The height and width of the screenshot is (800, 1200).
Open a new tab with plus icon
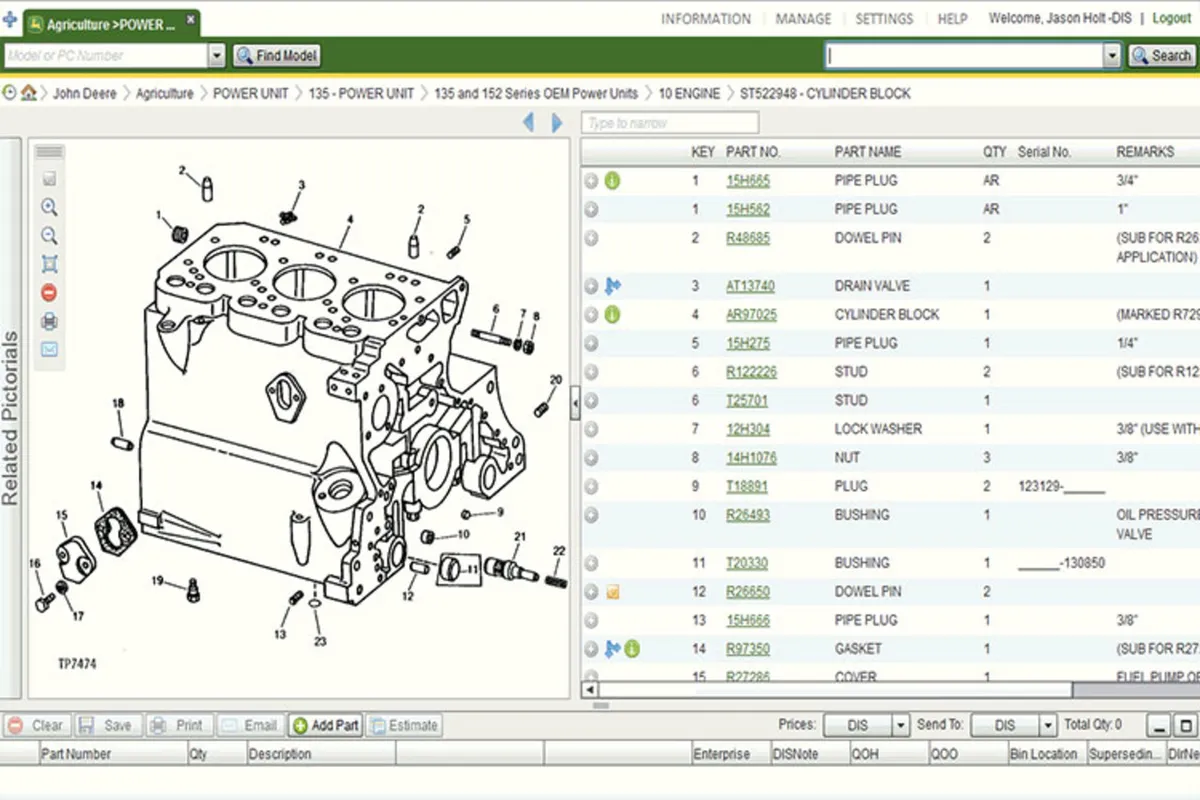[10, 19]
